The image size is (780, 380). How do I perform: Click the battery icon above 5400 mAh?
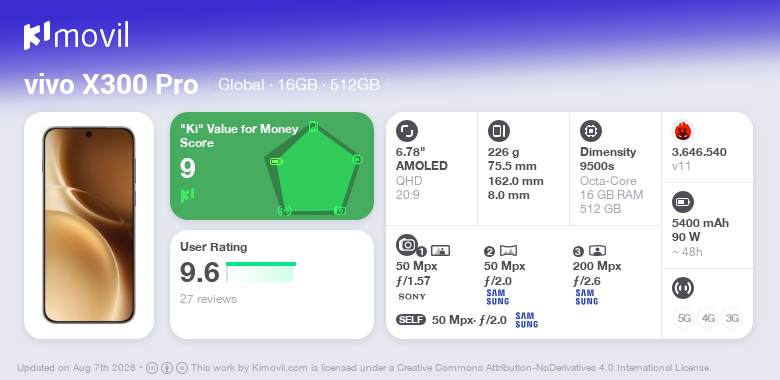(682, 202)
